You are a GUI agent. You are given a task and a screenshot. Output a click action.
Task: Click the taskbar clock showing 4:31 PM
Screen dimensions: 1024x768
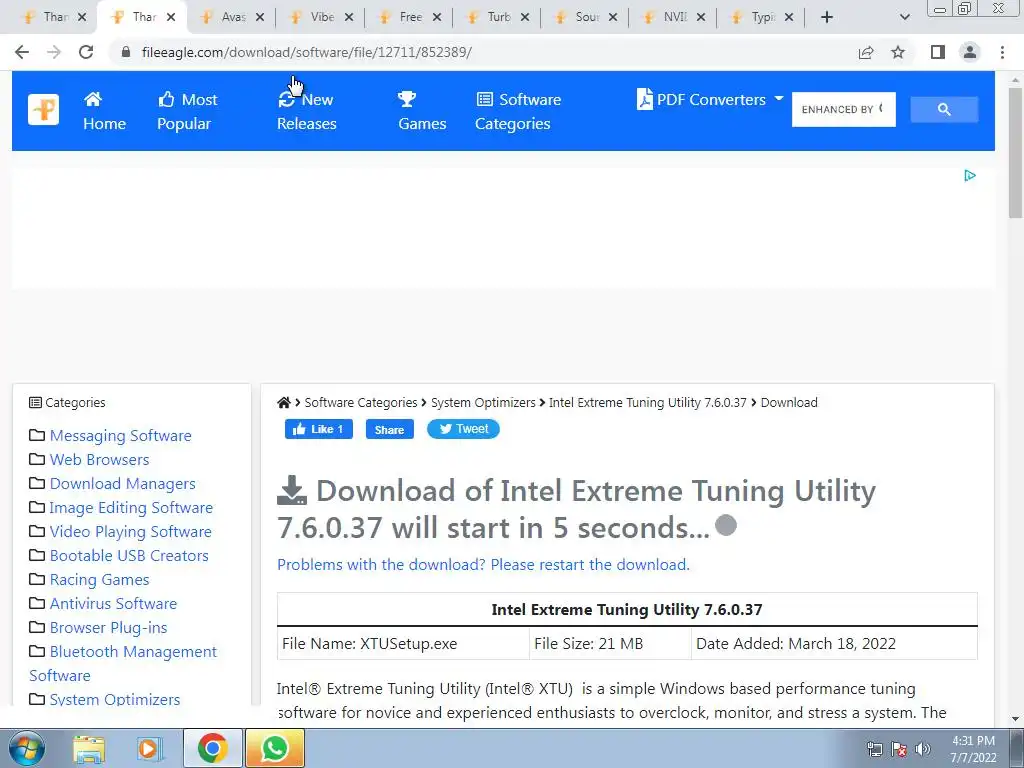pyautogui.click(x=973, y=749)
